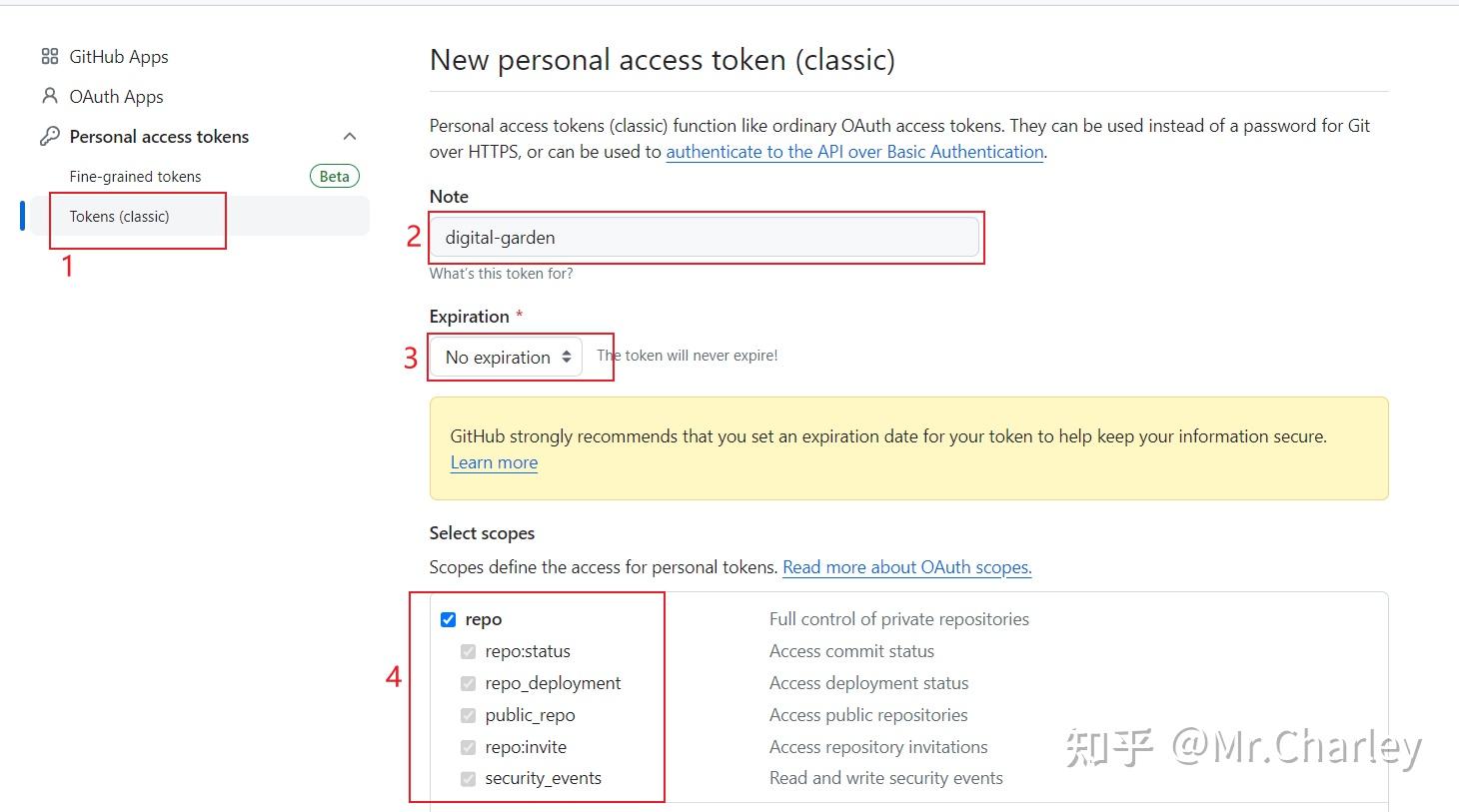Toggle the repo_deployment checkbox

point(468,683)
